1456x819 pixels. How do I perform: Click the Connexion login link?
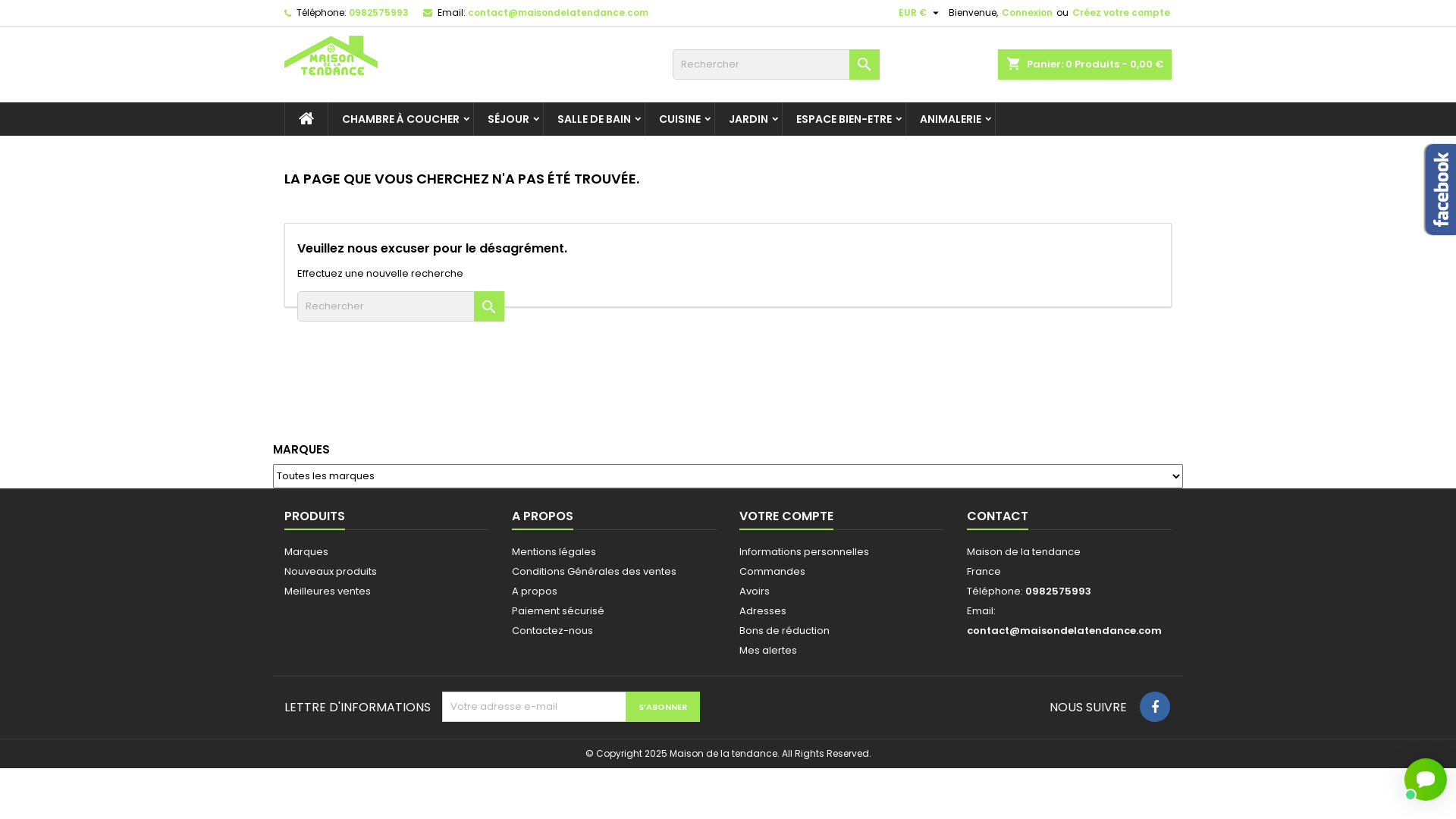click(x=1026, y=13)
